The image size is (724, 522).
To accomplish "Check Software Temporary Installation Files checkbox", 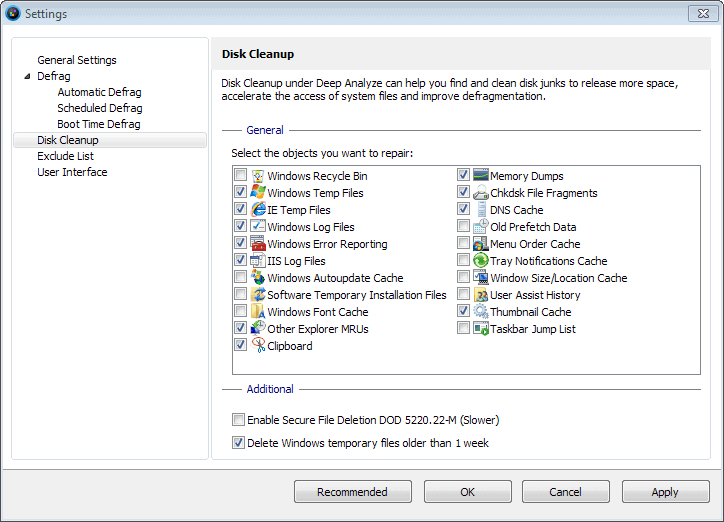I will coord(240,294).
